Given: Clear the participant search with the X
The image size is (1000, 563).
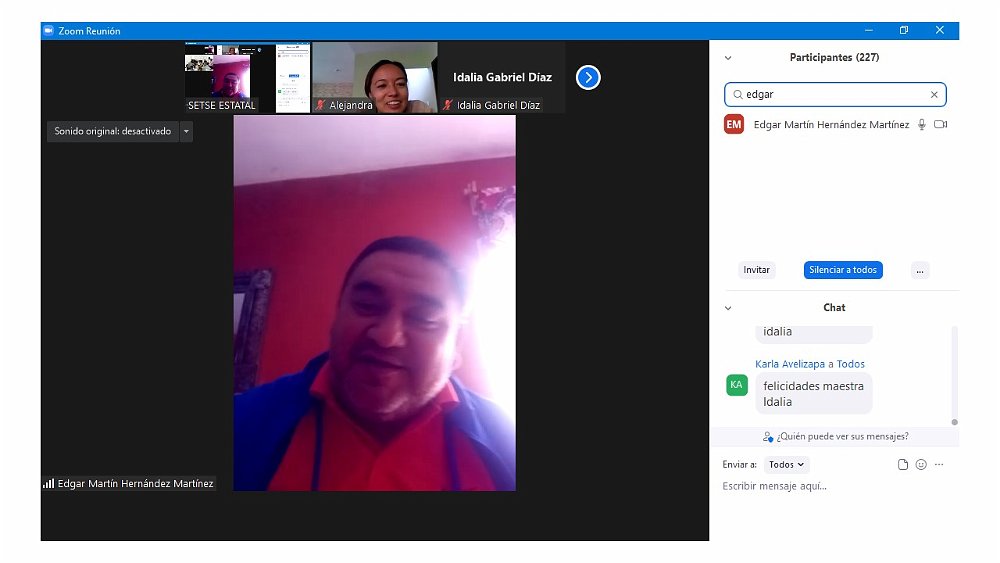Looking at the screenshot, I should coord(934,95).
